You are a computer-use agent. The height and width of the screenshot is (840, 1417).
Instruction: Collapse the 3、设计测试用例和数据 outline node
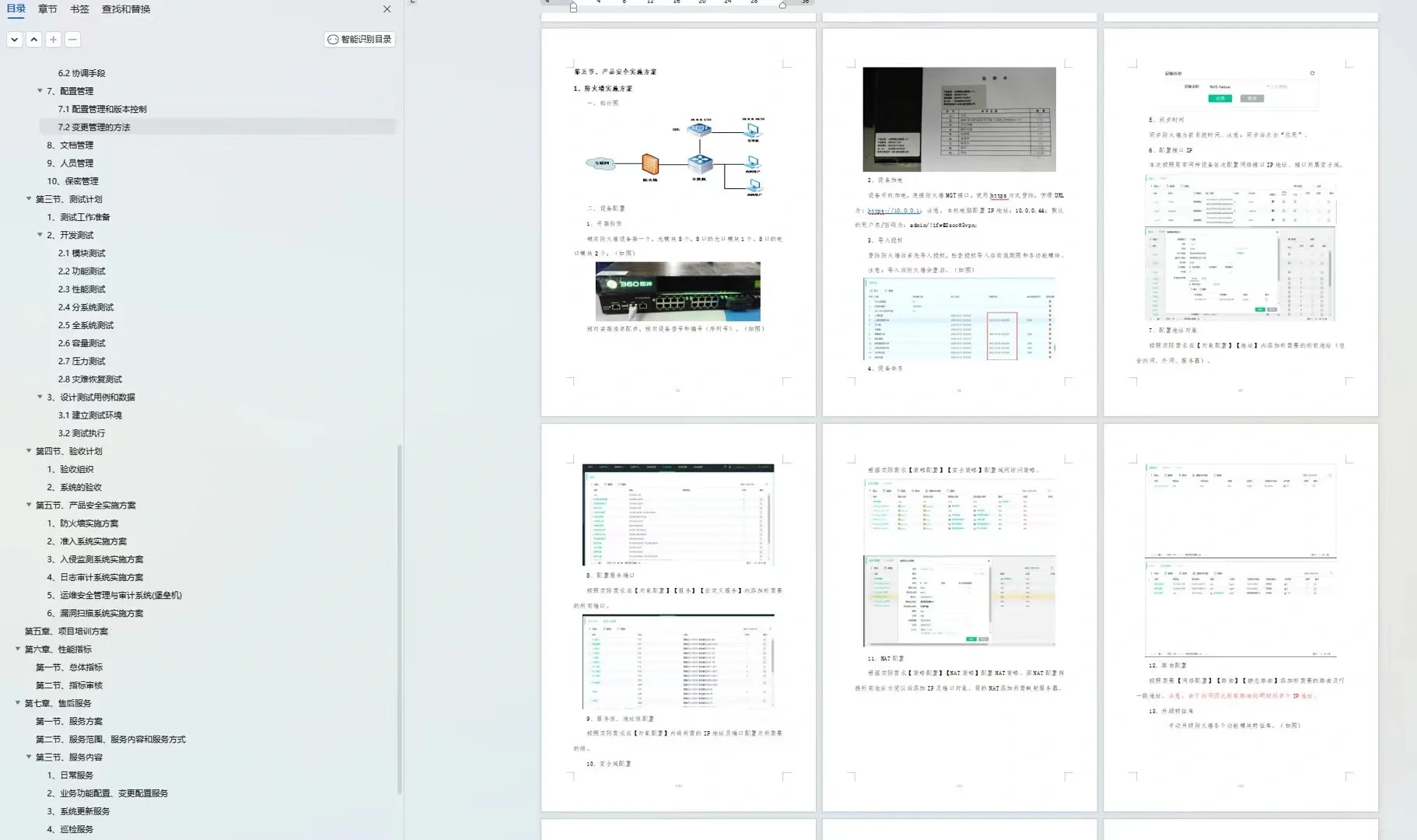[x=40, y=397]
